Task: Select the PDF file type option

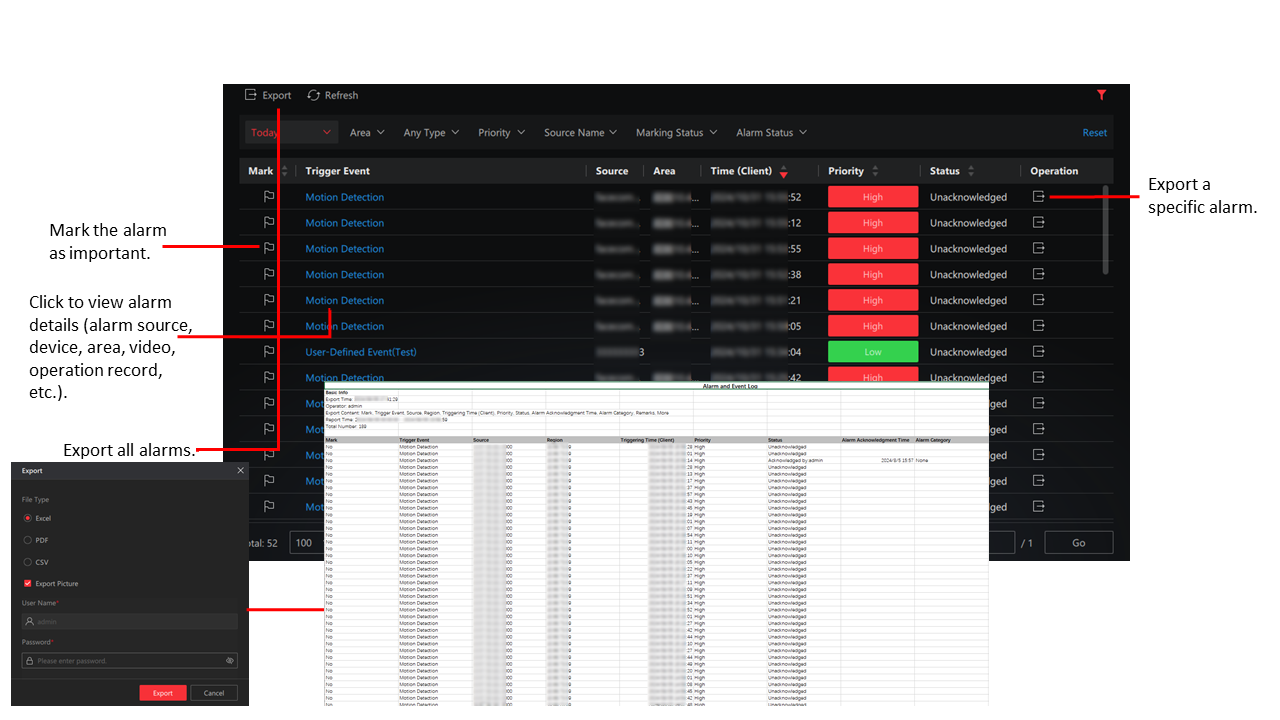Action: tap(28, 540)
